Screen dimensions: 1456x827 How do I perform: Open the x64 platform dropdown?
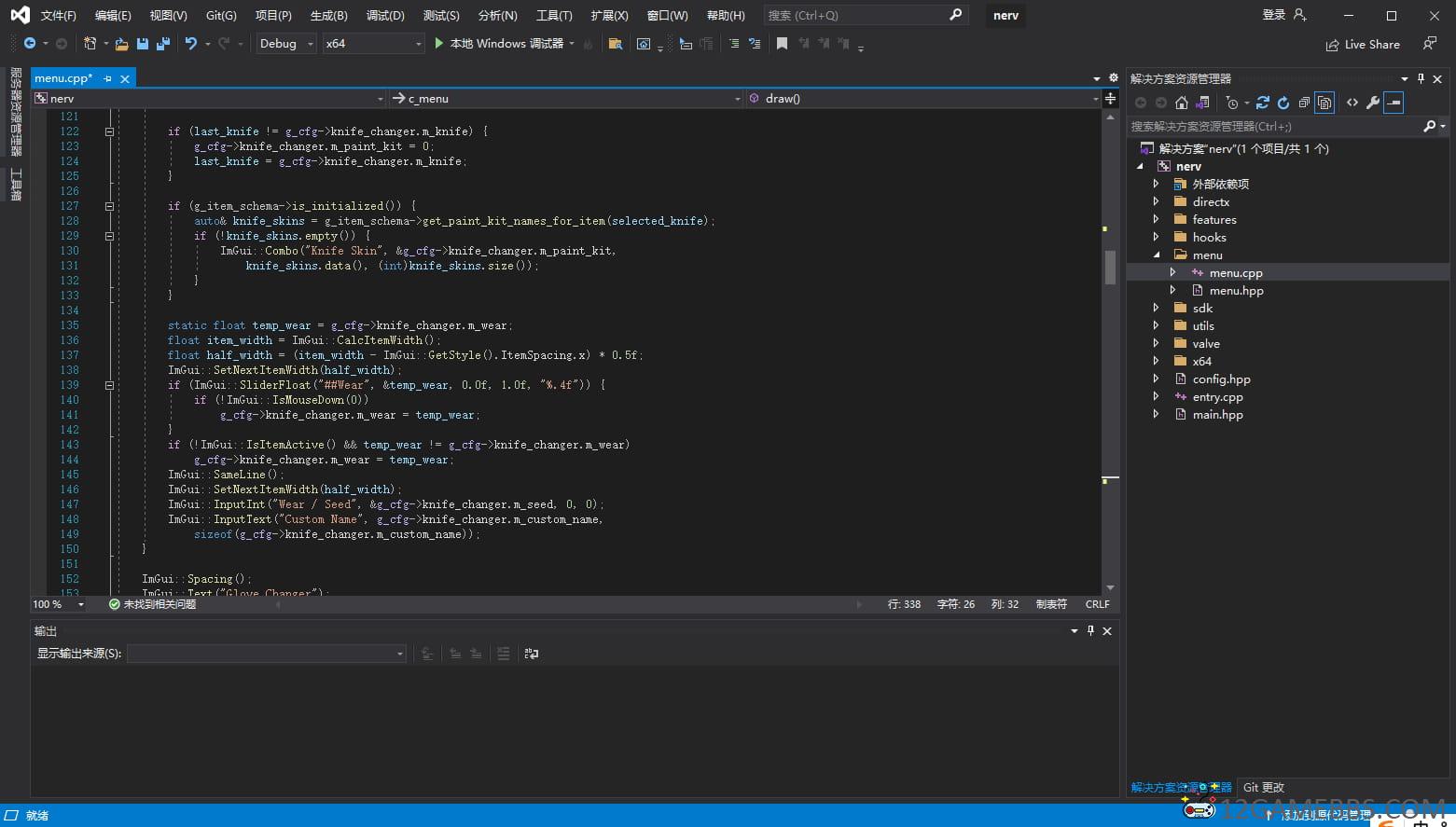[373, 44]
